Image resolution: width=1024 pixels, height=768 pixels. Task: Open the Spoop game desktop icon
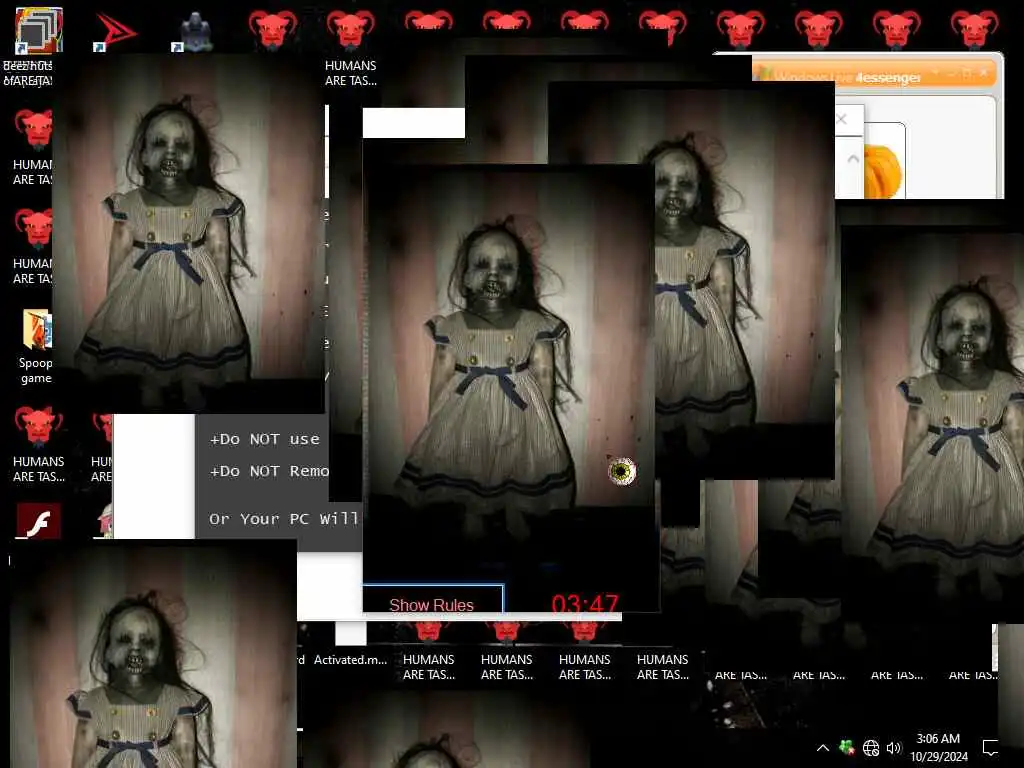(x=37, y=347)
